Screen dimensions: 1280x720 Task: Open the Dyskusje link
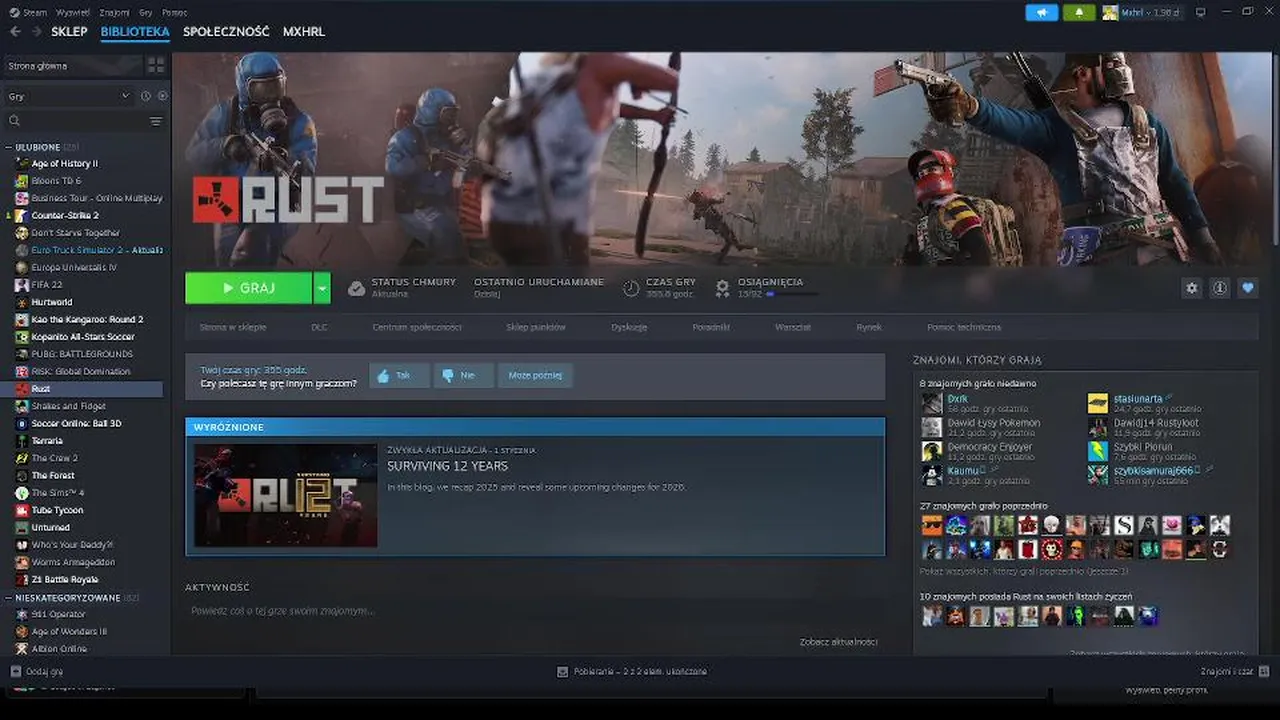tap(629, 327)
